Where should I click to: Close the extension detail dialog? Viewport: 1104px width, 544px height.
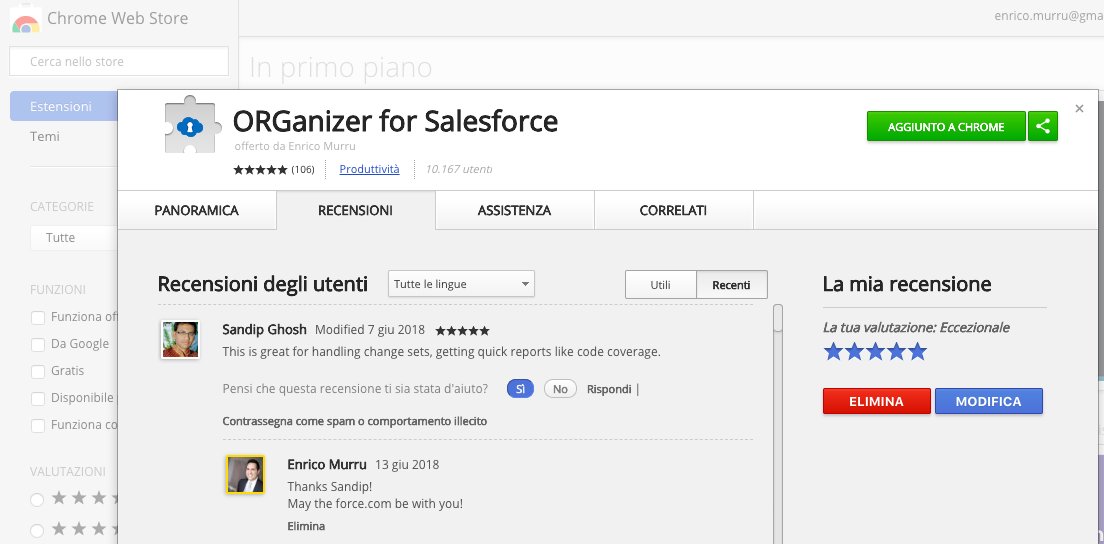(1079, 108)
